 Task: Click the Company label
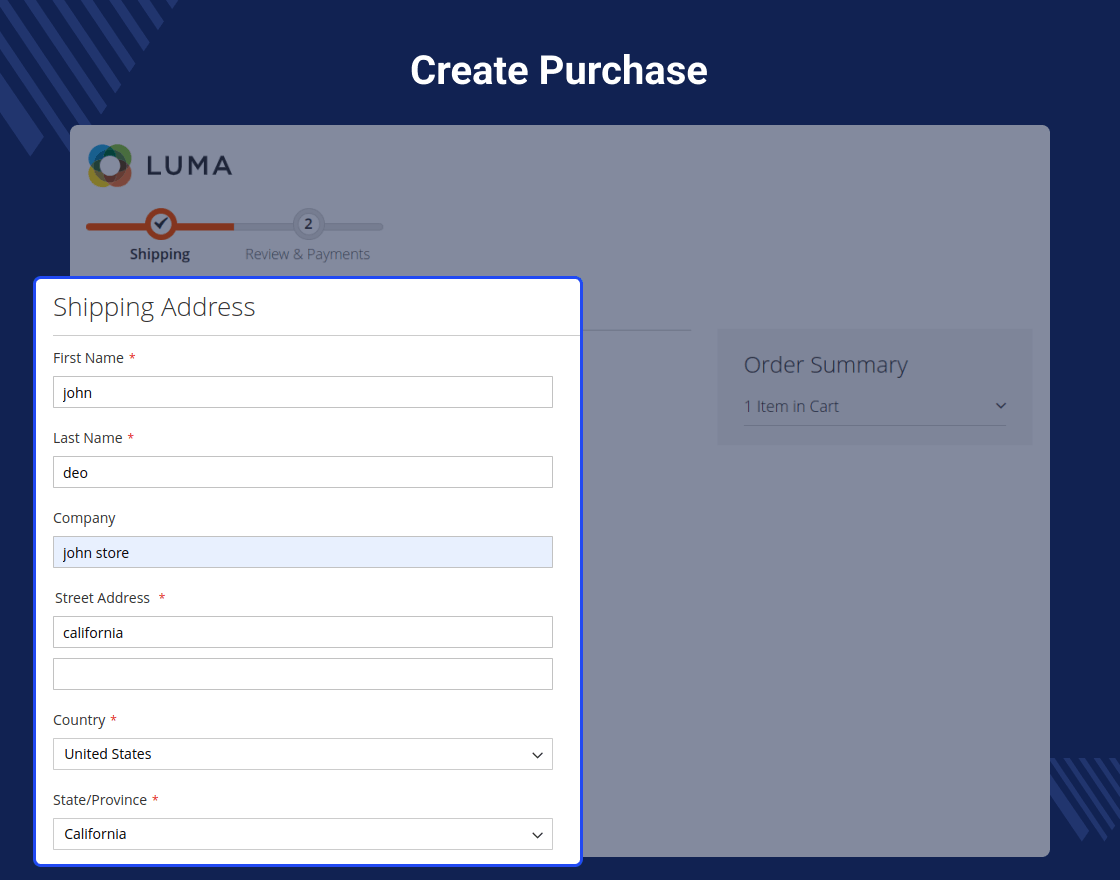[84, 518]
